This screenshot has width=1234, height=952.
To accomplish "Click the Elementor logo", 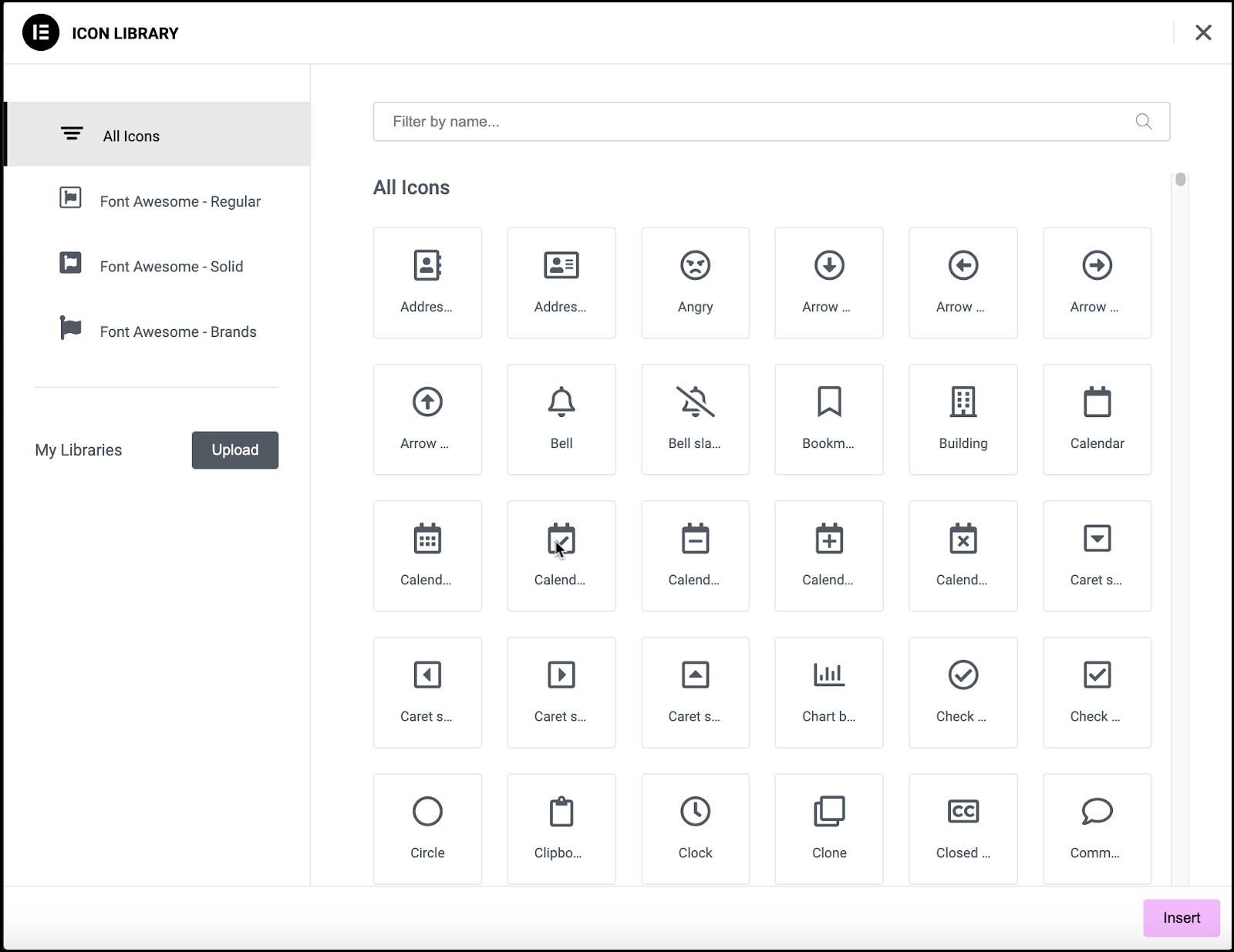I will pos(41,32).
